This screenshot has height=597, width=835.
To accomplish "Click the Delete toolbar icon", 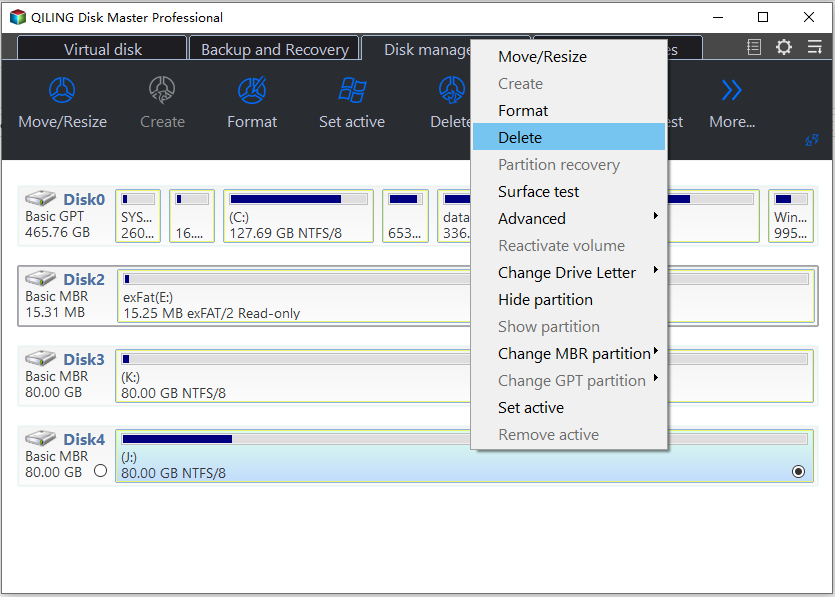I will click(452, 90).
